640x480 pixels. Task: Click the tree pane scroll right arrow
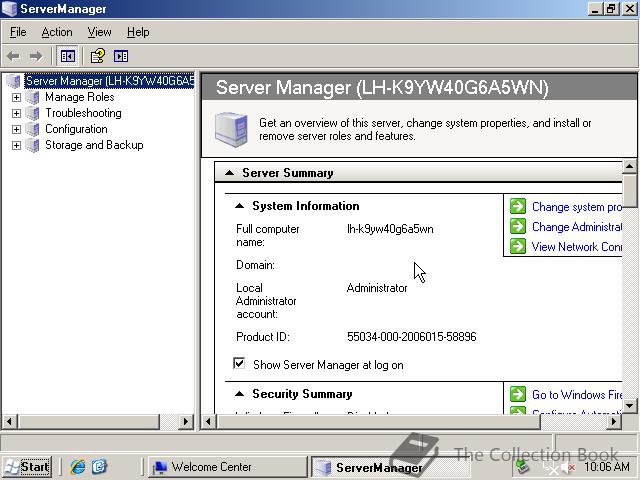186,422
